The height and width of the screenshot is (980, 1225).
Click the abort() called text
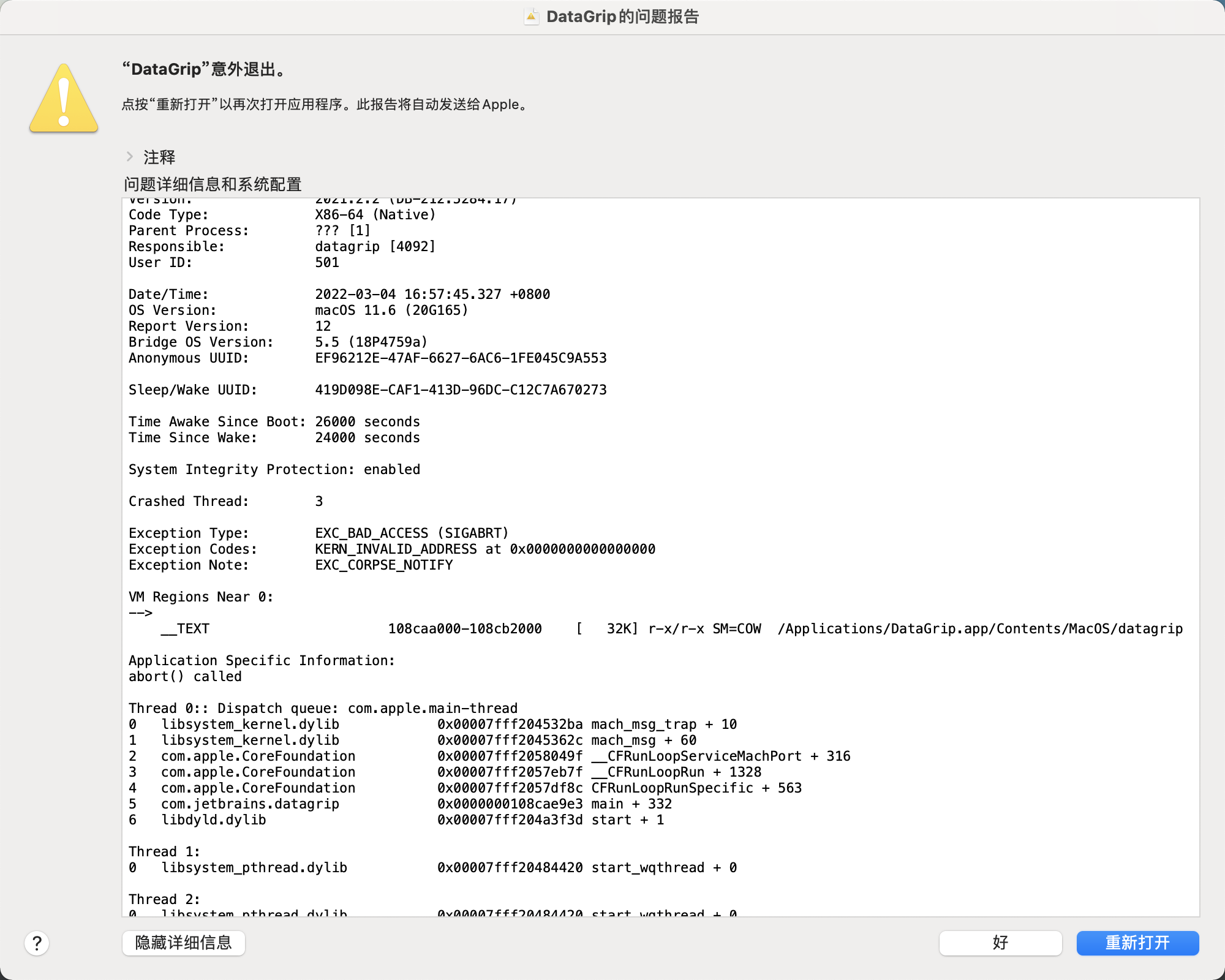(184, 676)
